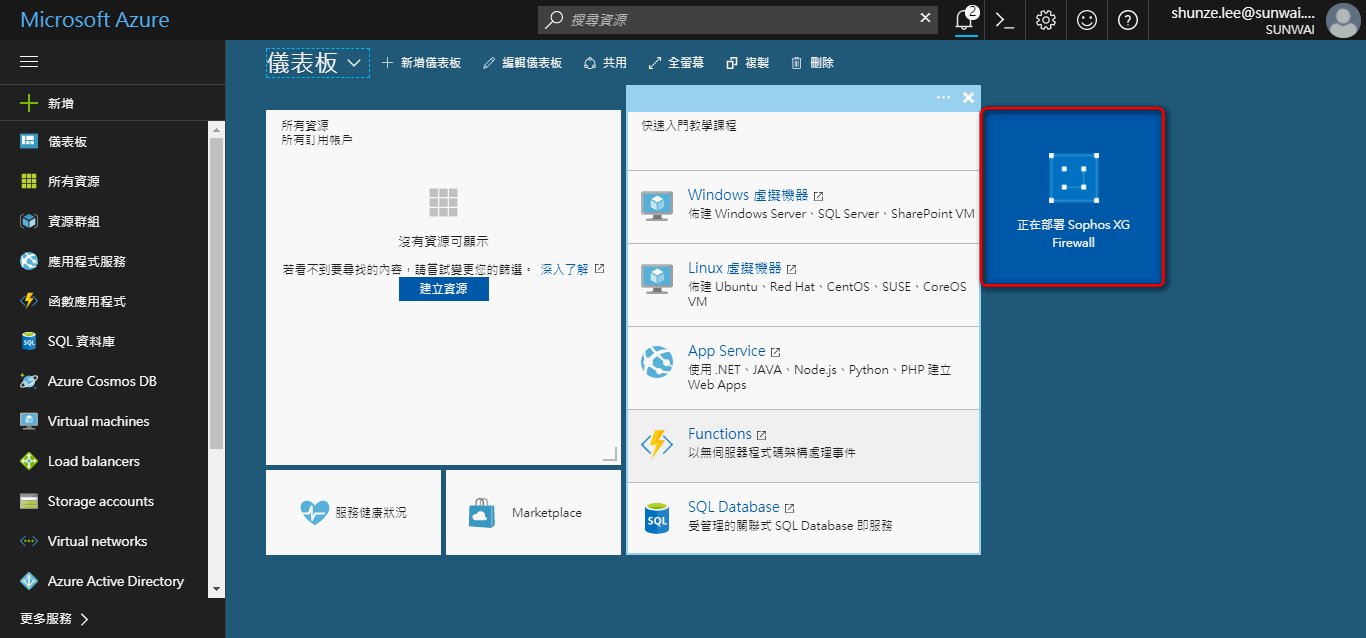Click the sidebar scrollbar down arrow
1366x638 pixels.
point(216,590)
